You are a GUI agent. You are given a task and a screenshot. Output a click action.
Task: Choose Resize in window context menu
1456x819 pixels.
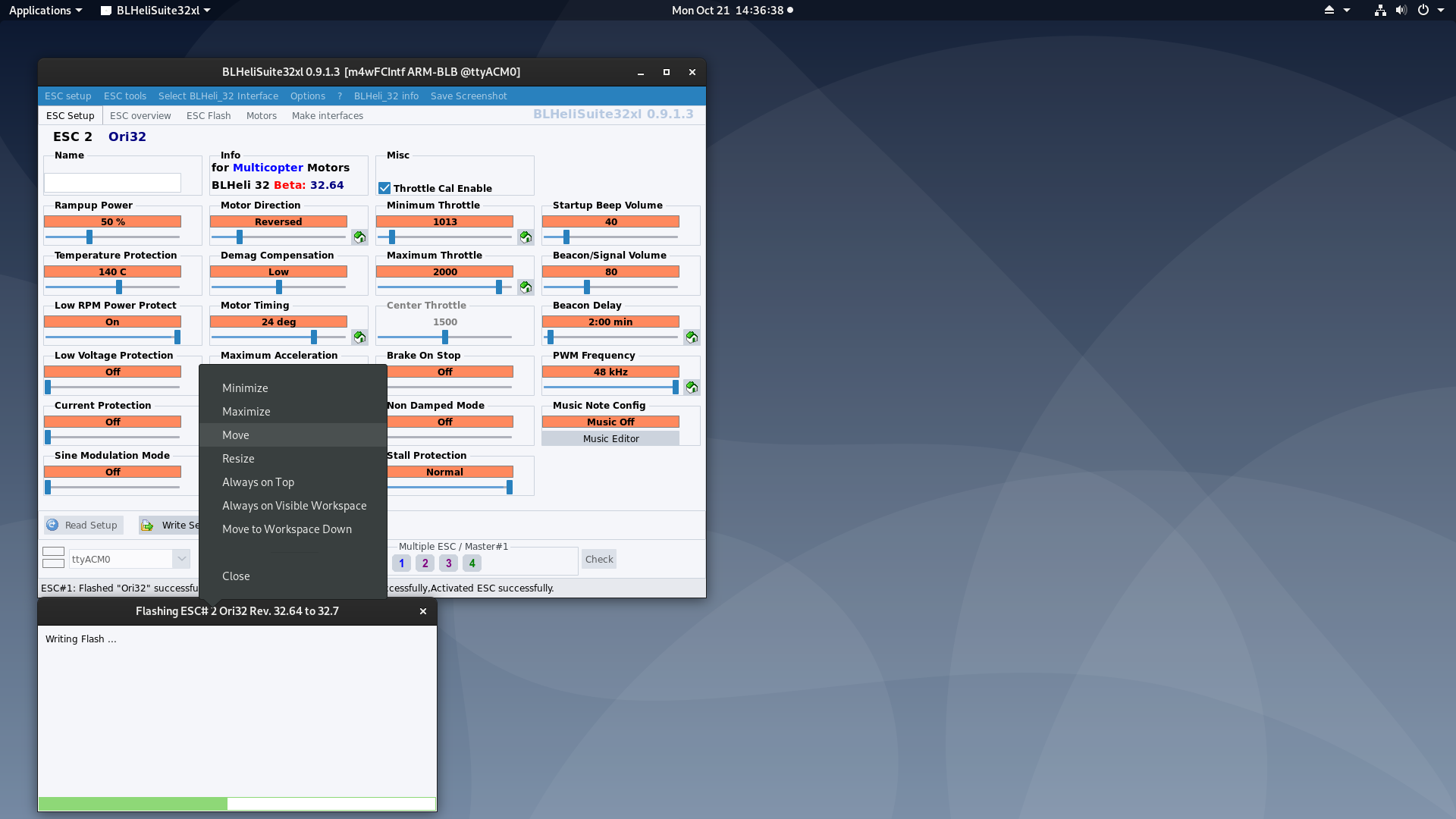click(293, 458)
